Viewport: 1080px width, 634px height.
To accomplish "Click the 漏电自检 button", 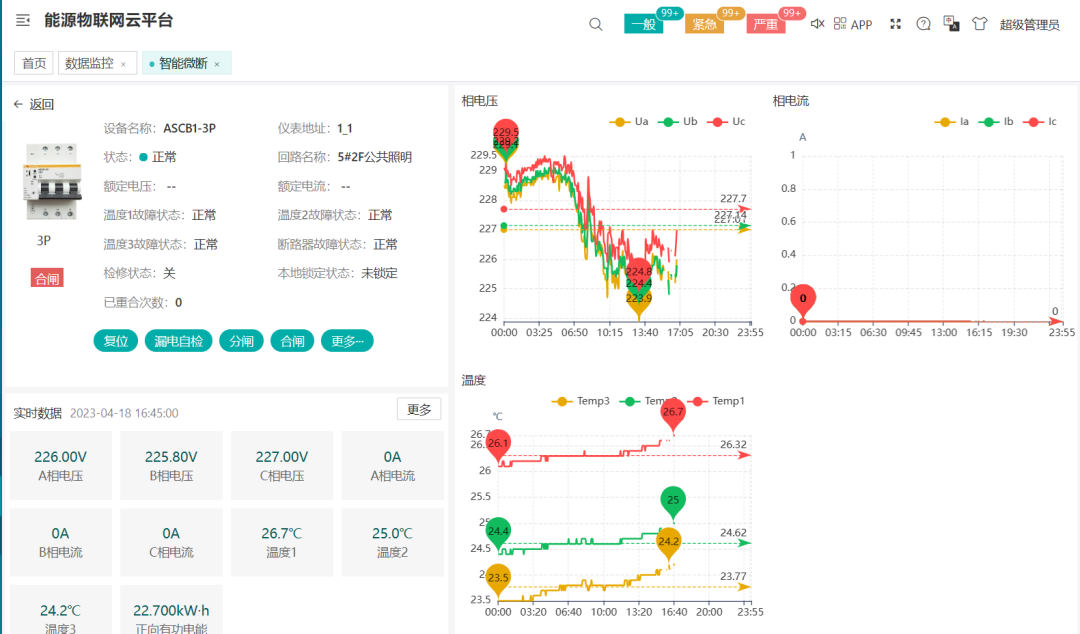I will pos(178,340).
